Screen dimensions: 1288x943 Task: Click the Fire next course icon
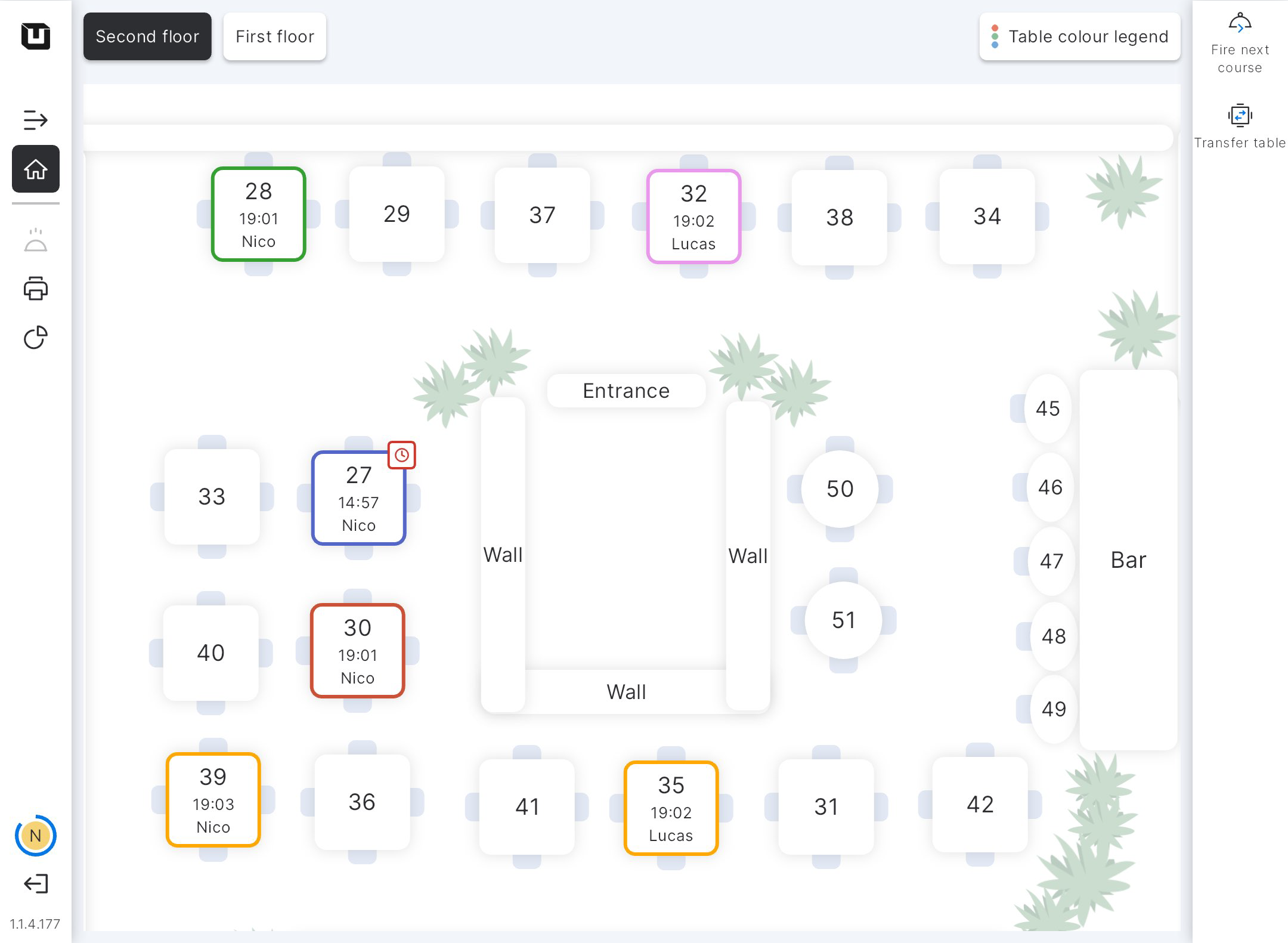[1240, 25]
